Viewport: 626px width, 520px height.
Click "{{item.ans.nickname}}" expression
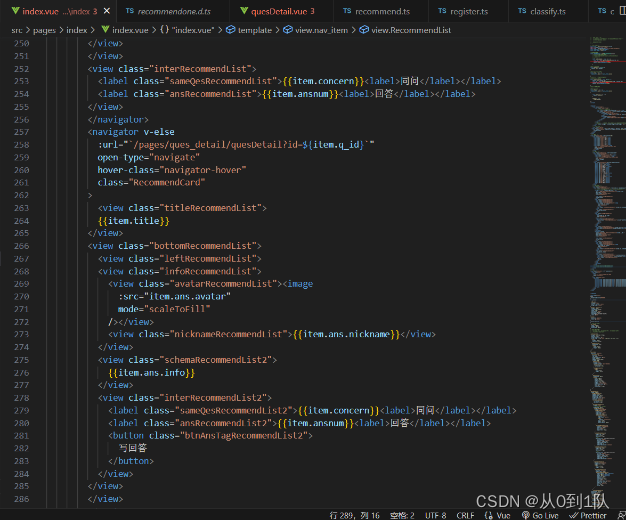coord(347,334)
